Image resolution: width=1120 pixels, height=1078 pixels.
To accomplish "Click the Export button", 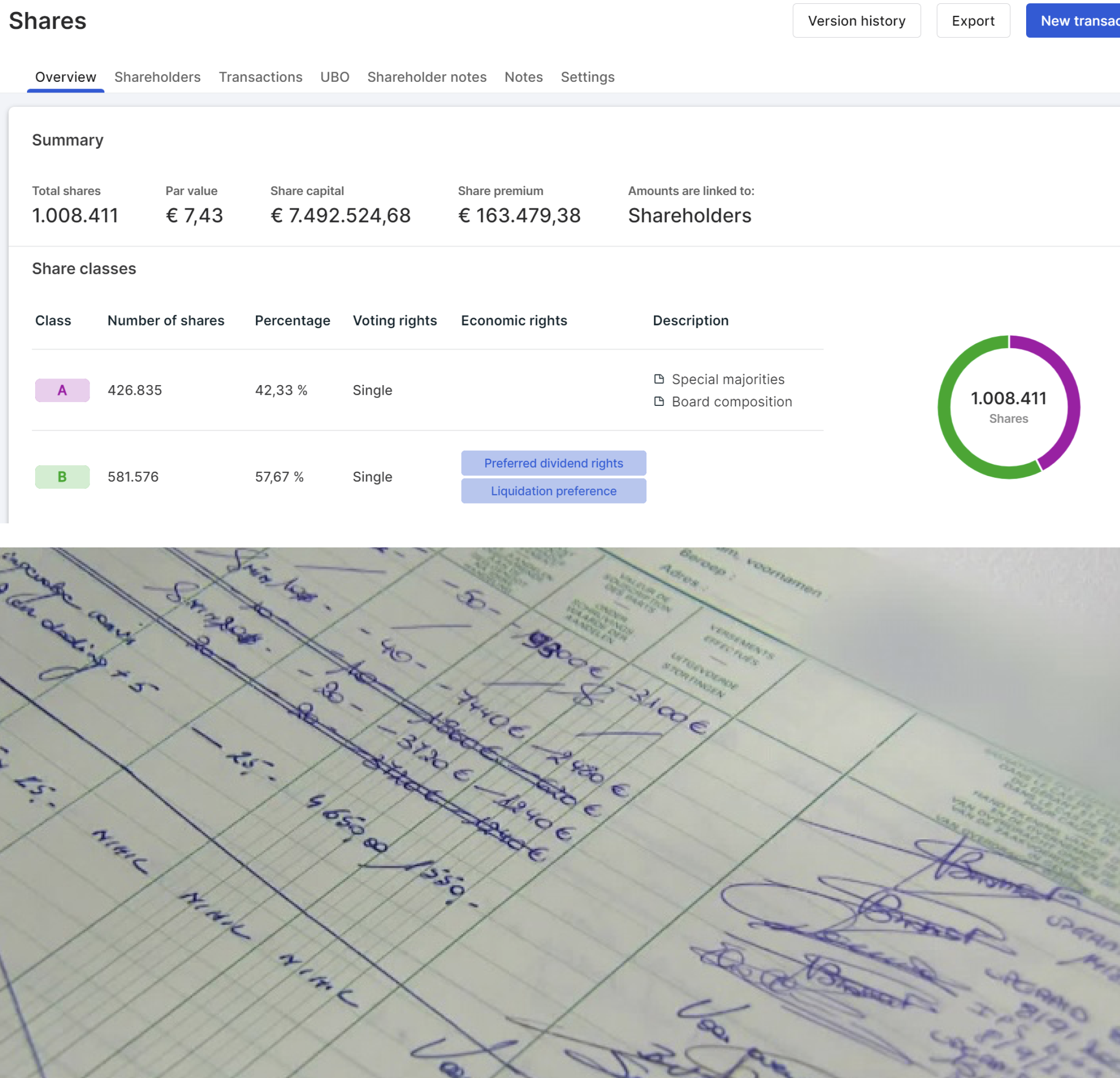I will [x=973, y=21].
